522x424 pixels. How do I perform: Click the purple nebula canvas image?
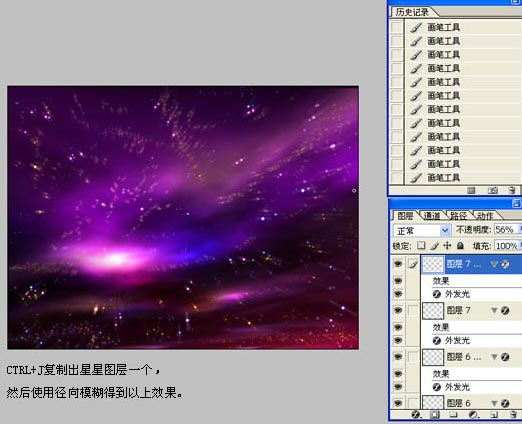[x=183, y=217]
